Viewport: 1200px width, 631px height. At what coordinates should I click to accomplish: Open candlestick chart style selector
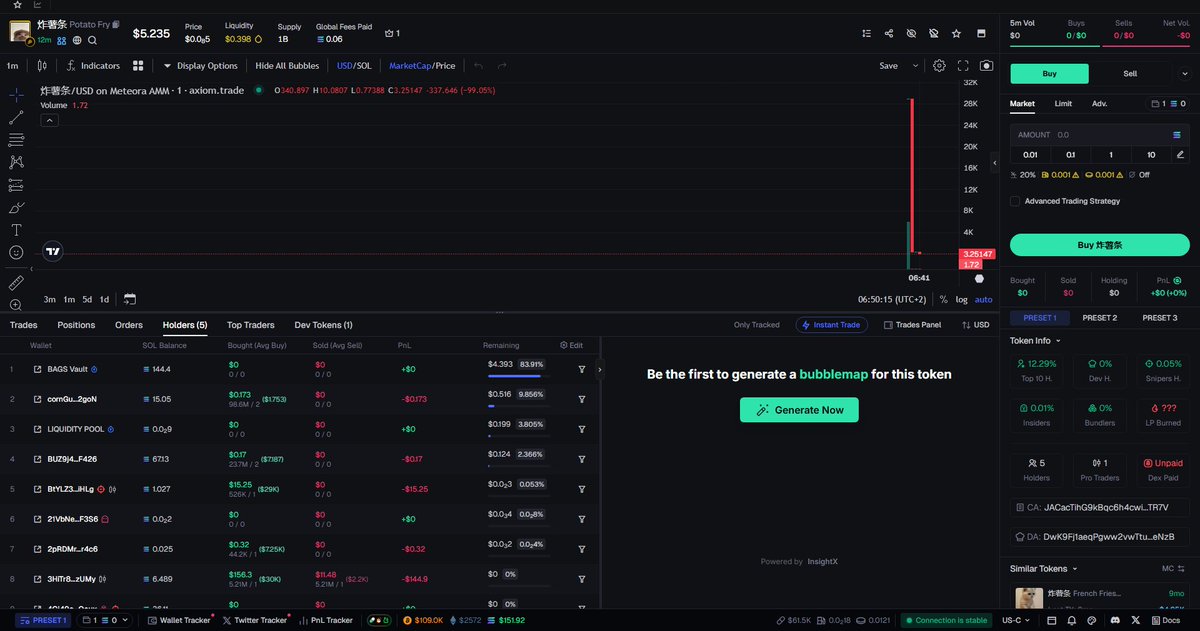tap(41, 66)
